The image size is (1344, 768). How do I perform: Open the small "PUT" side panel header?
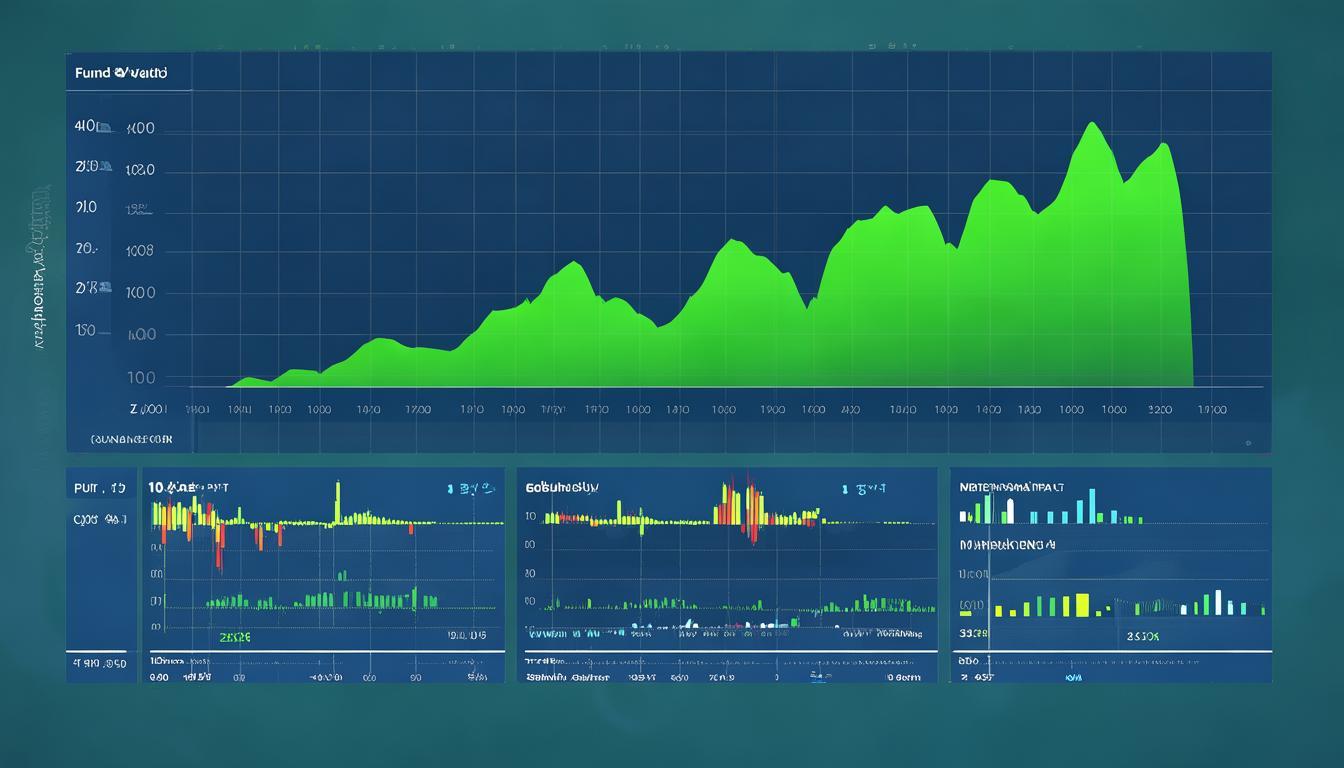tap(99, 489)
